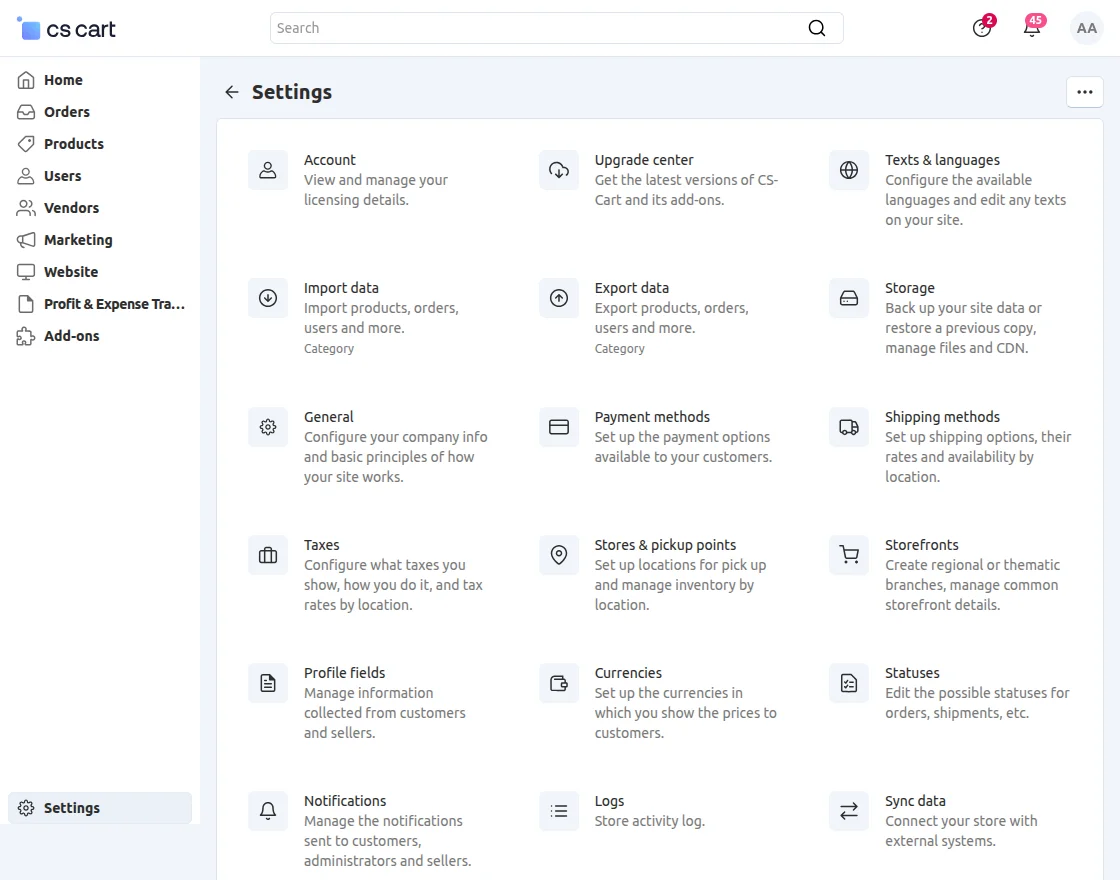The image size is (1120, 880).
Task: Open the Profile fields settings
Action: tap(344, 672)
